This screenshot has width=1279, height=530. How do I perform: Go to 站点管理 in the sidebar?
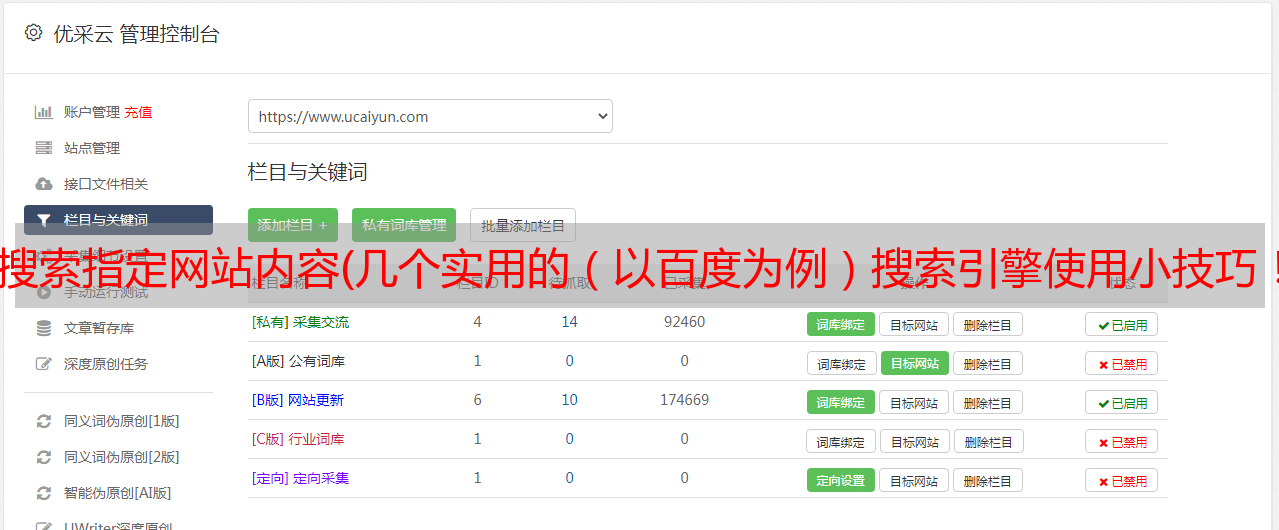coord(92,148)
